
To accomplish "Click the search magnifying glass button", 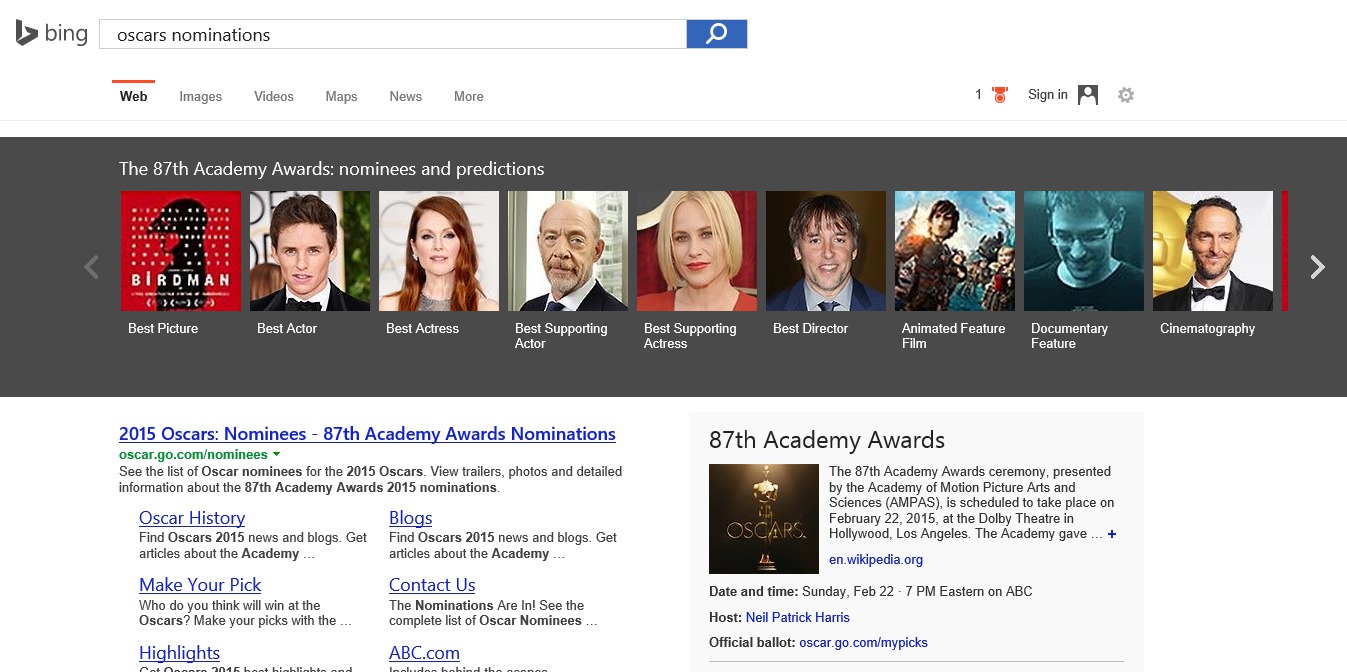I will pyautogui.click(x=716, y=33).
